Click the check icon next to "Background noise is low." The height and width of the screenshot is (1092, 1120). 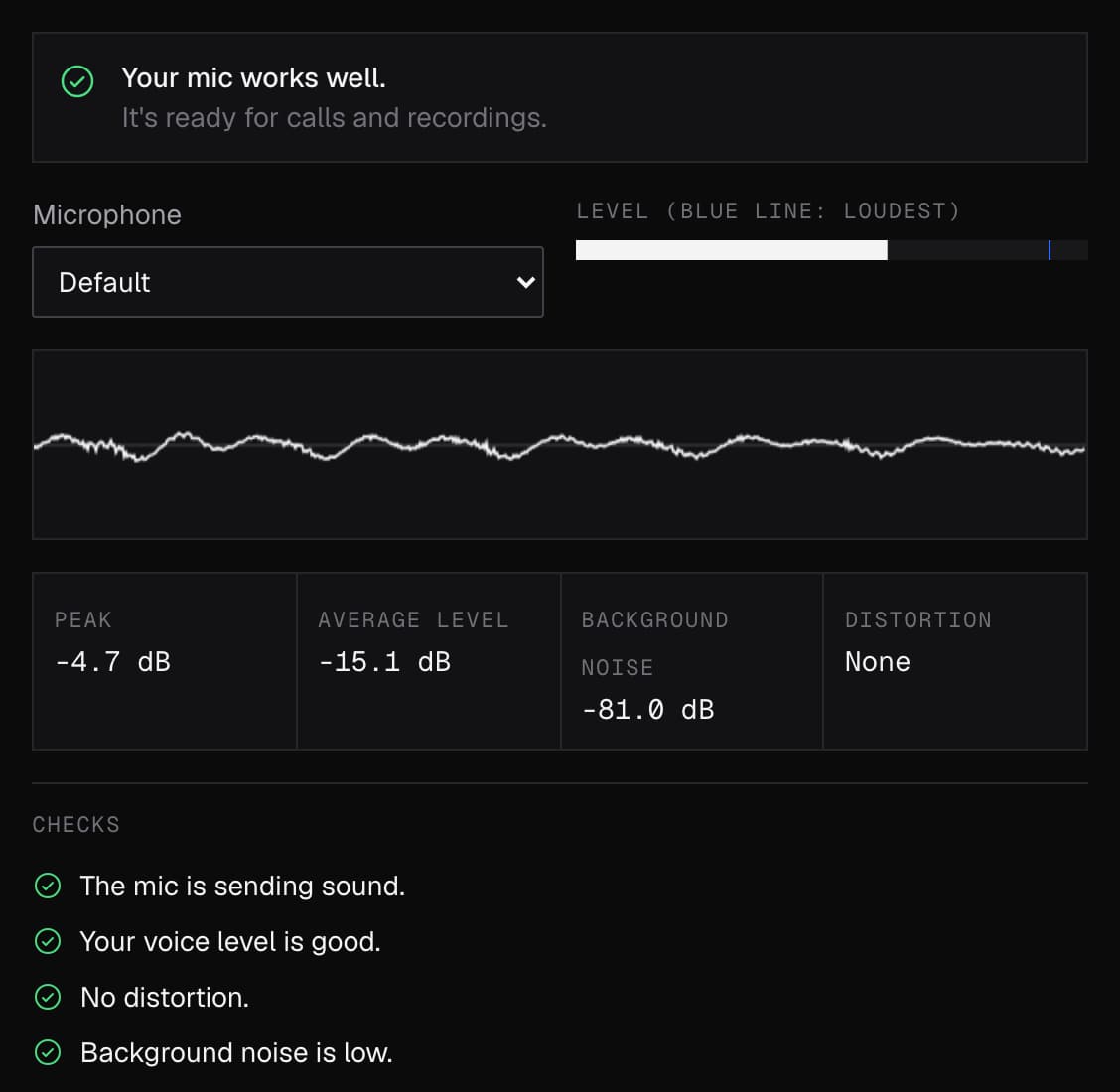click(48, 1052)
